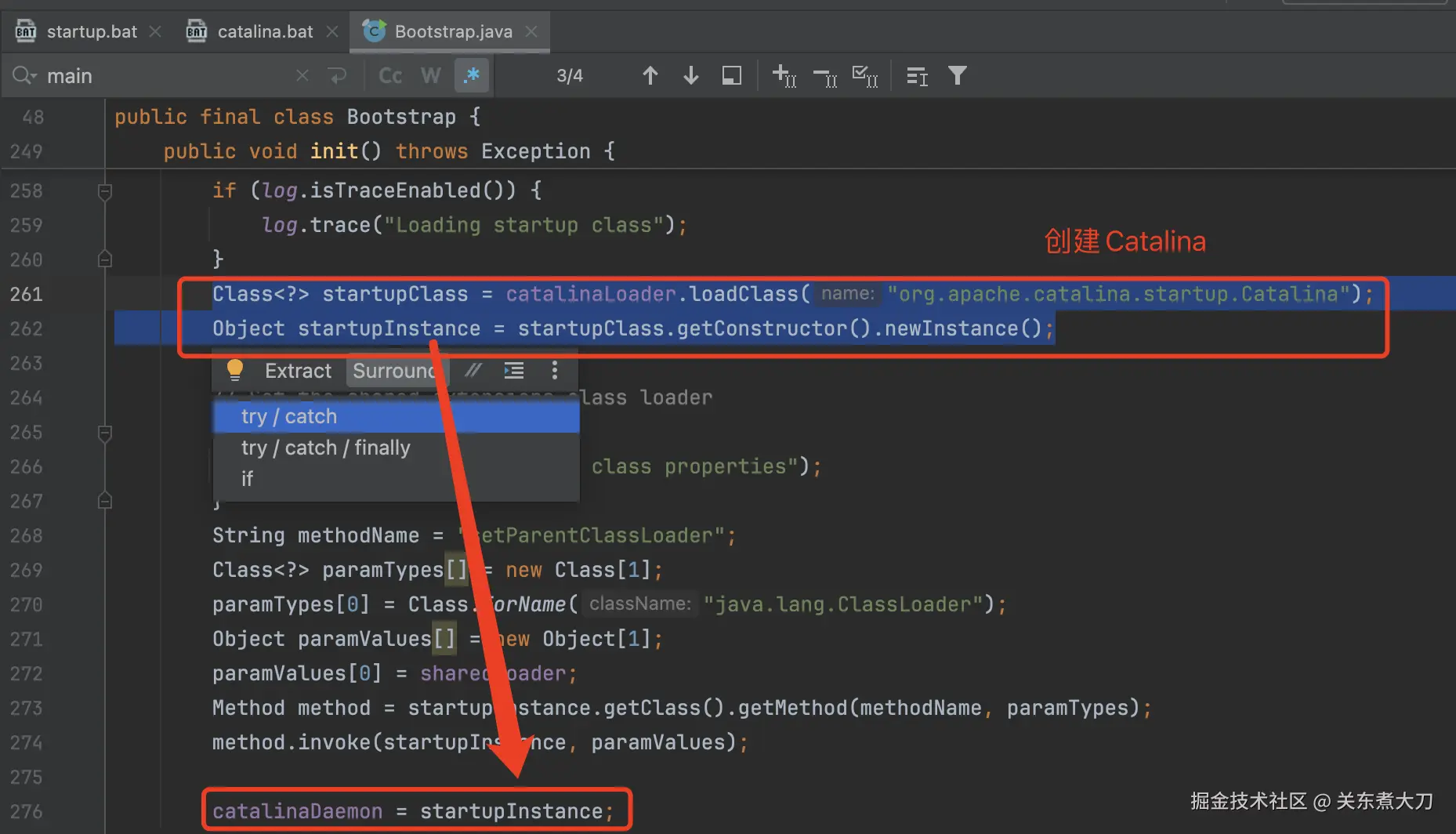This screenshot has width=1456, height=834.
Task: Click 'loadClass' call on line 261
Action: 744,294
